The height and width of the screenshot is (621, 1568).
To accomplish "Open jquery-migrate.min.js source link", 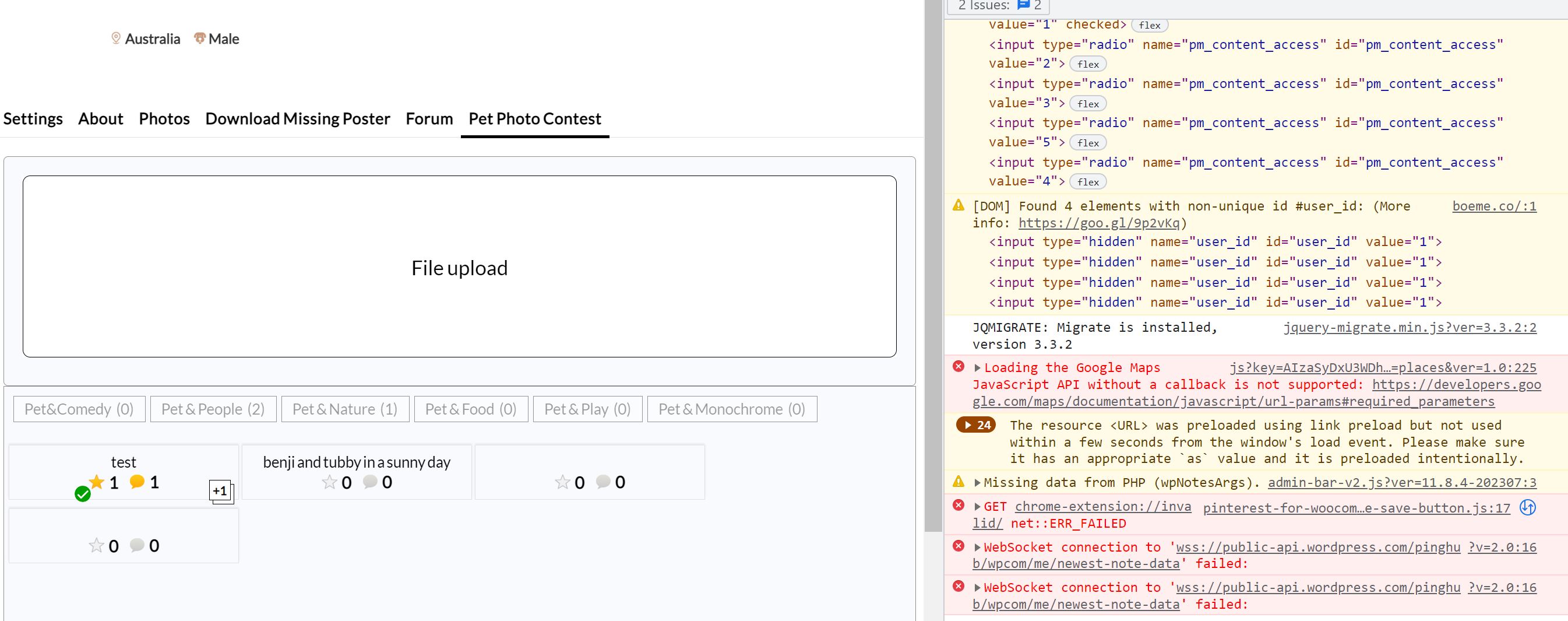I will pyautogui.click(x=1410, y=327).
